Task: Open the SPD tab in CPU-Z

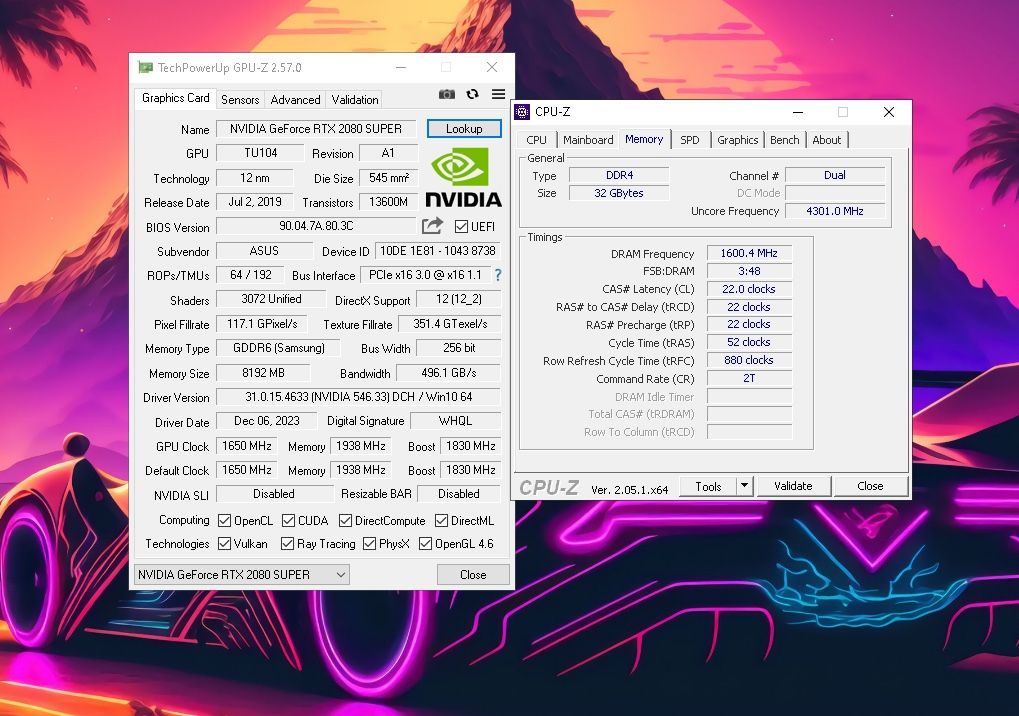Action: 689,140
